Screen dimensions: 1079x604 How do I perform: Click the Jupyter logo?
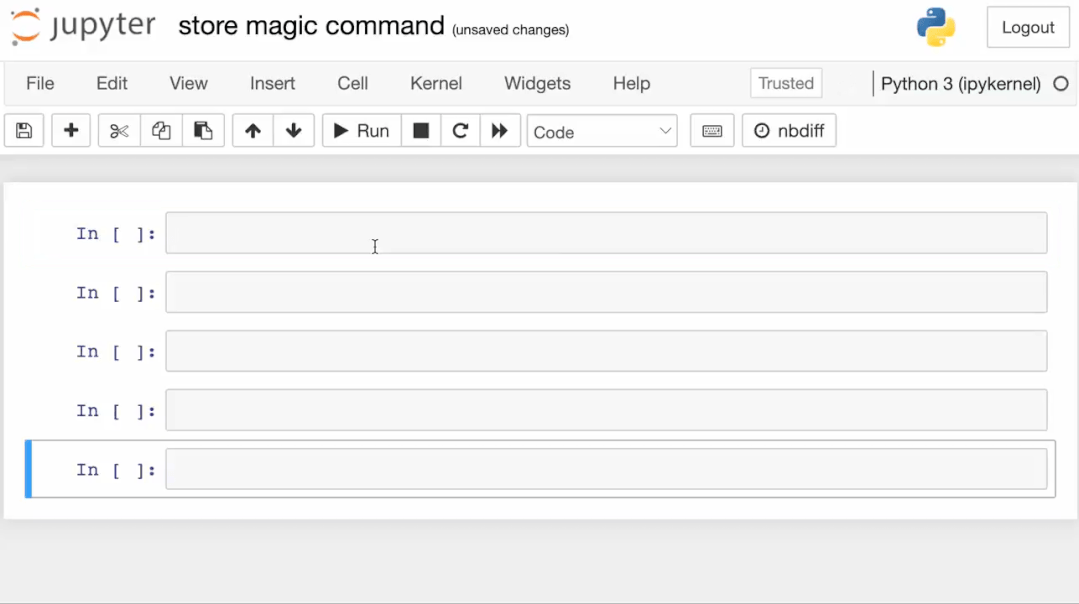pyautogui.click(x=83, y=26)
